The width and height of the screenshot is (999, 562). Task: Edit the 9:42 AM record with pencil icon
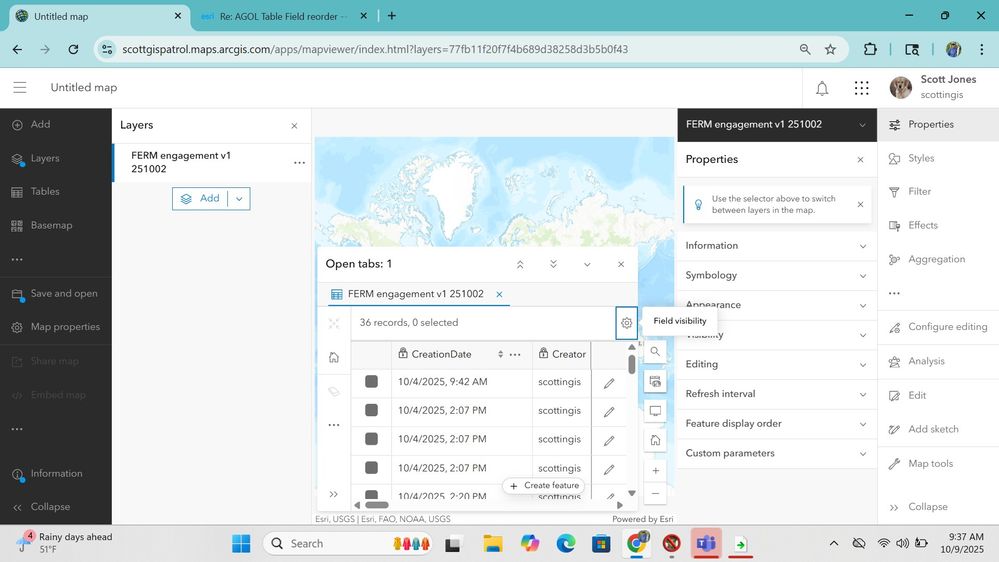coord(609,383)
